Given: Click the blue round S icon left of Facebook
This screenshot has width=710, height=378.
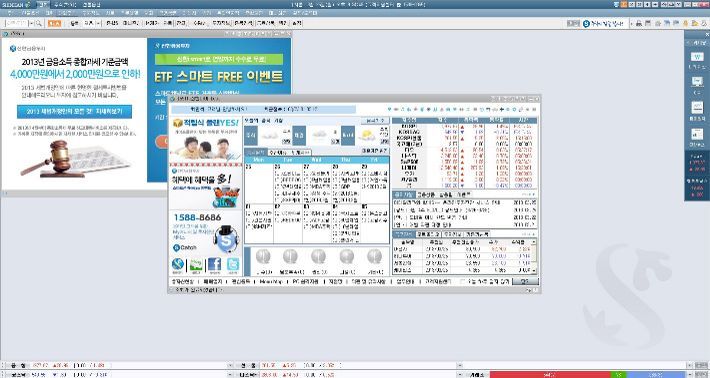Looking at the screenshot, I should (178, 265).
